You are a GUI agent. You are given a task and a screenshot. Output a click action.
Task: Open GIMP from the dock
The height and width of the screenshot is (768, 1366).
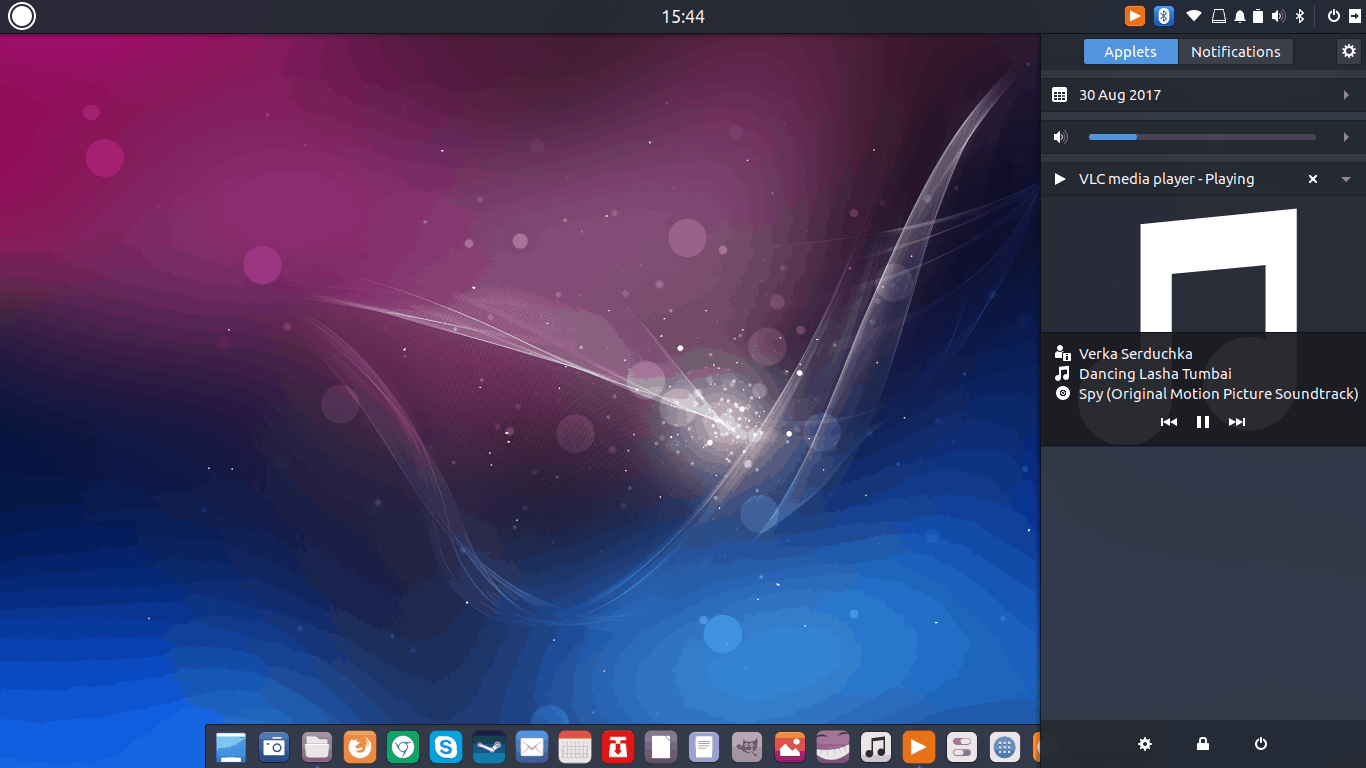pos(747,746)
